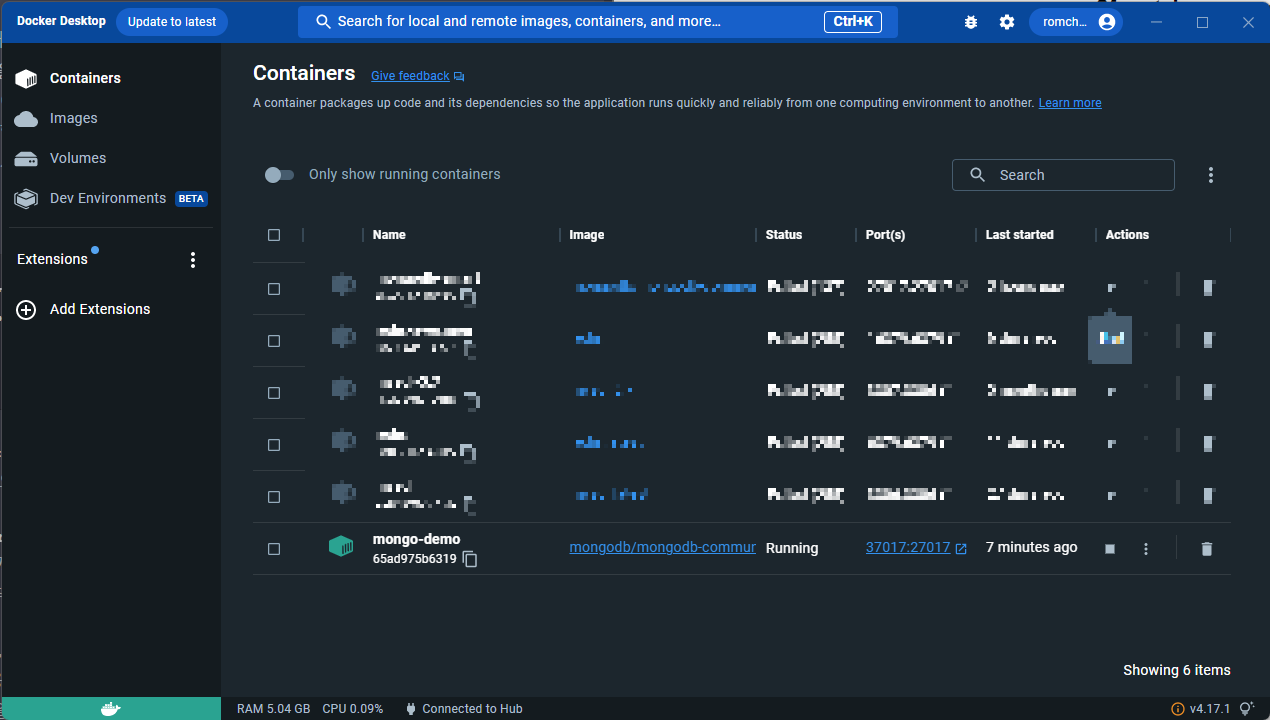Open mongodb/mongodb-commur image link
The width and height of the screenshot is (1270, 720).
662,547
